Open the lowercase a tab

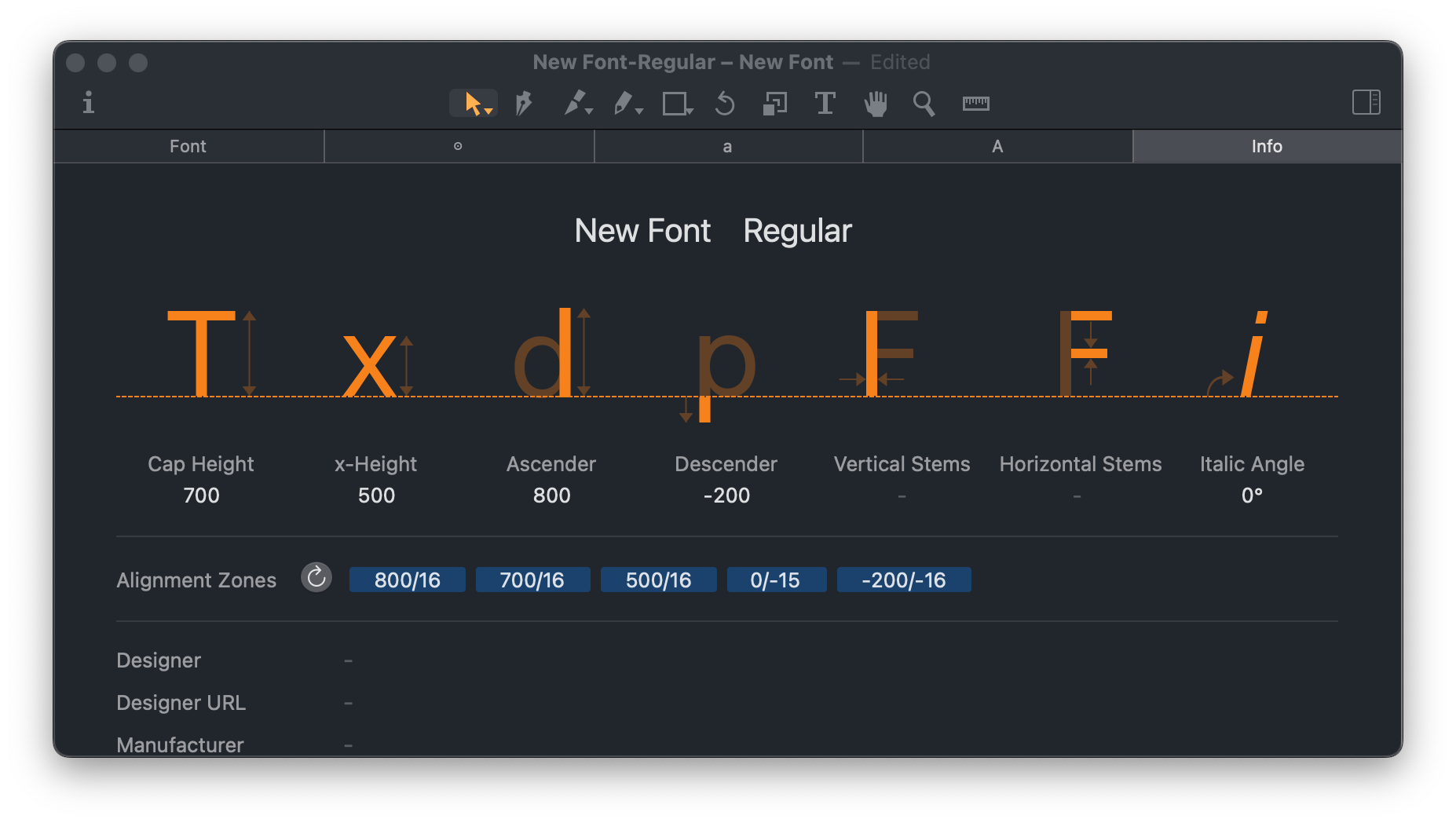click(x=728, y=146)
